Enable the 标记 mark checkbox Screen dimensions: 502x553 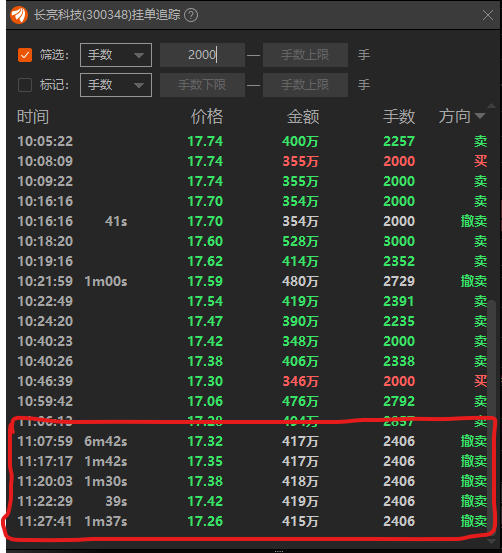pos(25,85)
